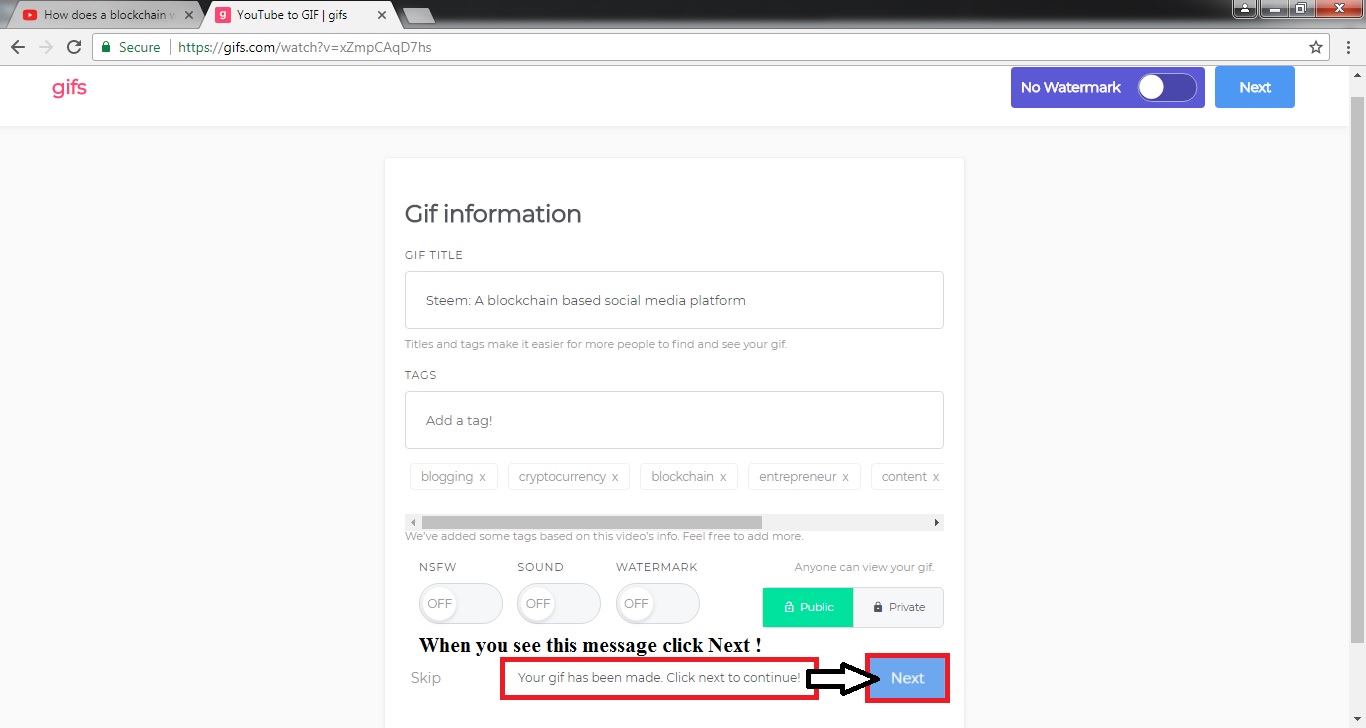Click the Chrome user profile icon
Image resolution: width=1366 pixels, height=728 pixels.
click(x=1244, y=8)
